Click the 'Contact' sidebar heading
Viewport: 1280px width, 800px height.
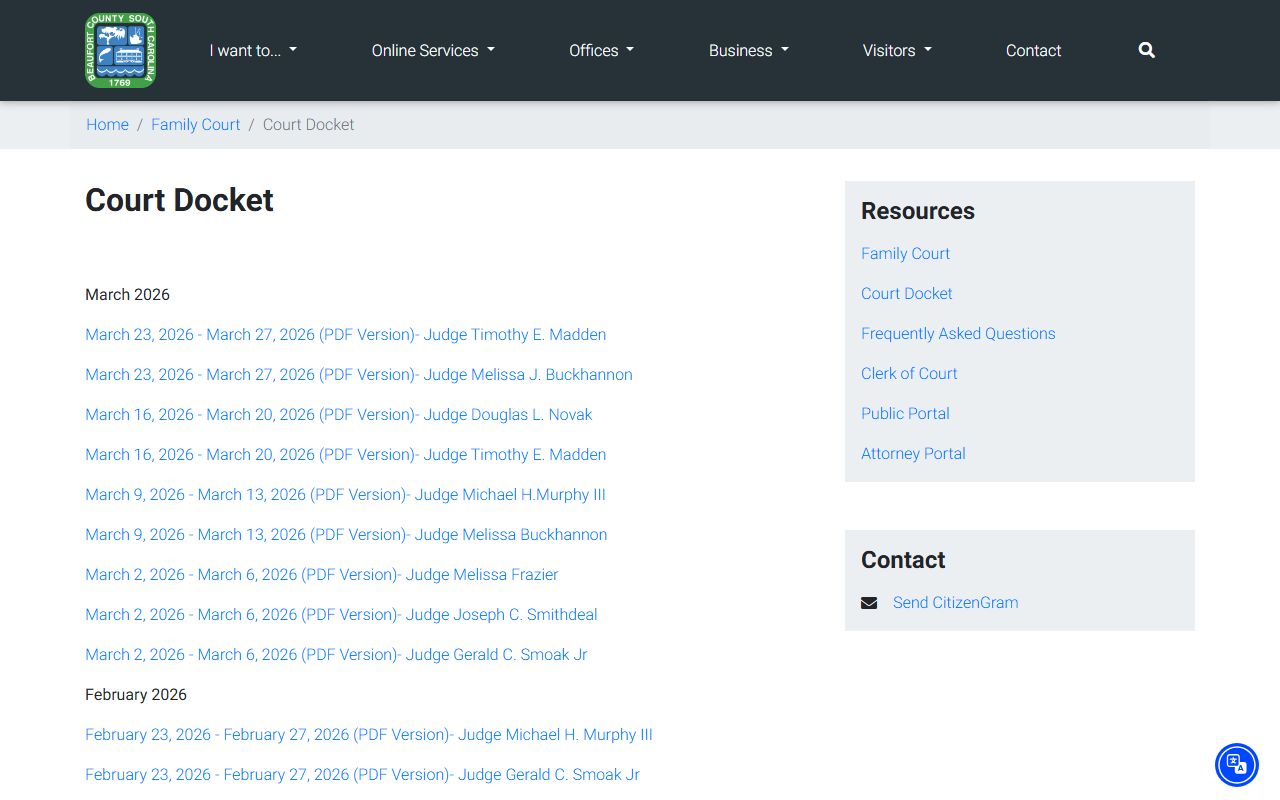(x=903, y=560)
